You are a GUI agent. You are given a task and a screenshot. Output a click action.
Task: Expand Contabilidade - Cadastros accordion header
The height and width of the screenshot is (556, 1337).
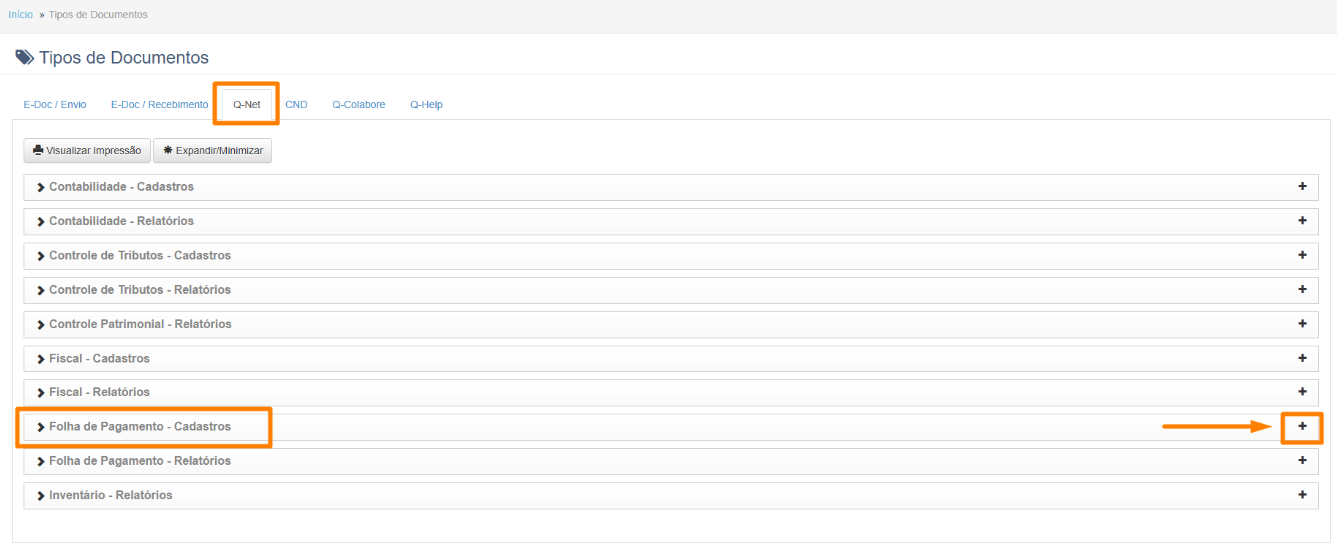[x=121, y=187]
